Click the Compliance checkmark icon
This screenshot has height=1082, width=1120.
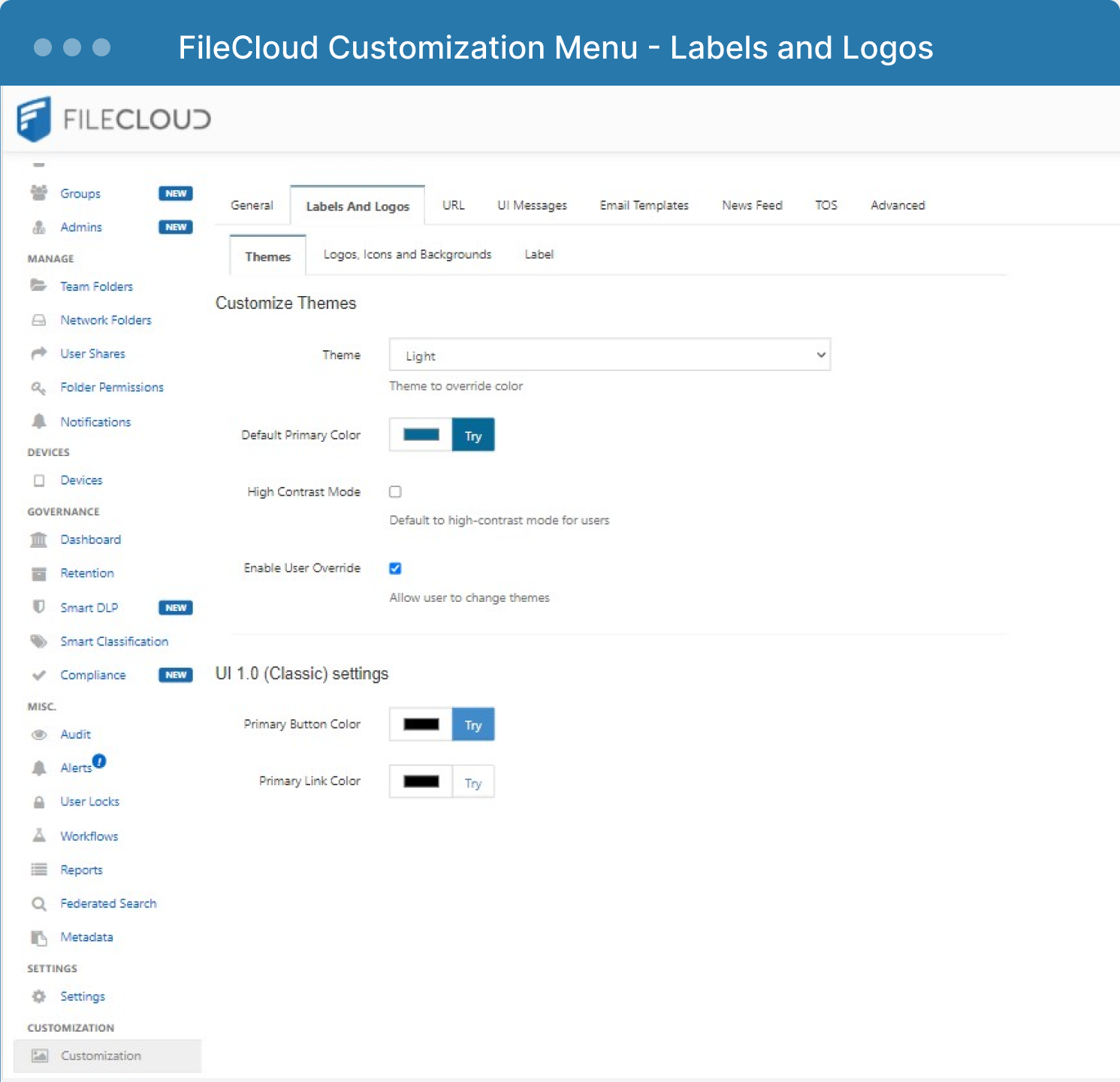[39, 675]
